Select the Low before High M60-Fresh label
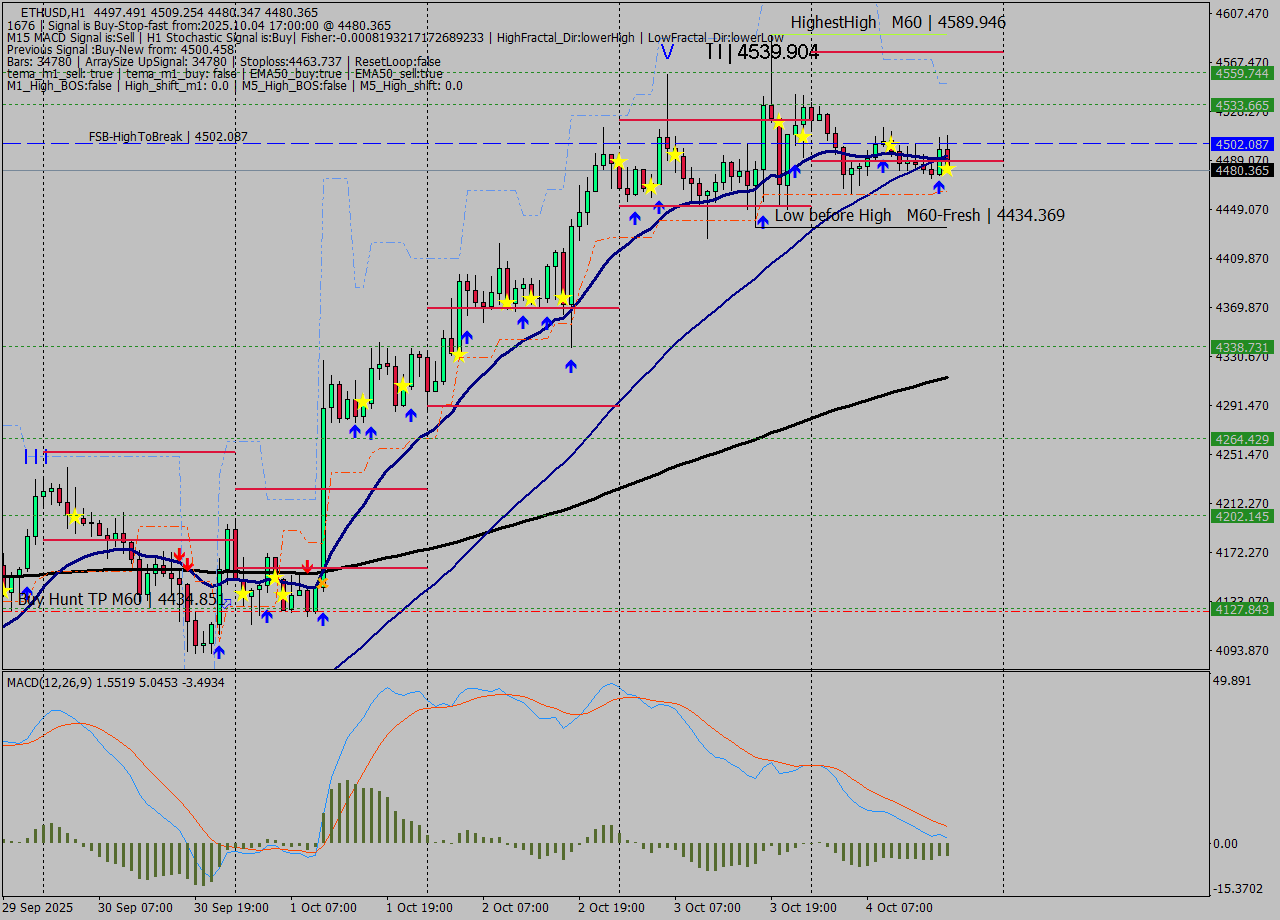This screenshot has width=1280, height=920. point(918,215)
